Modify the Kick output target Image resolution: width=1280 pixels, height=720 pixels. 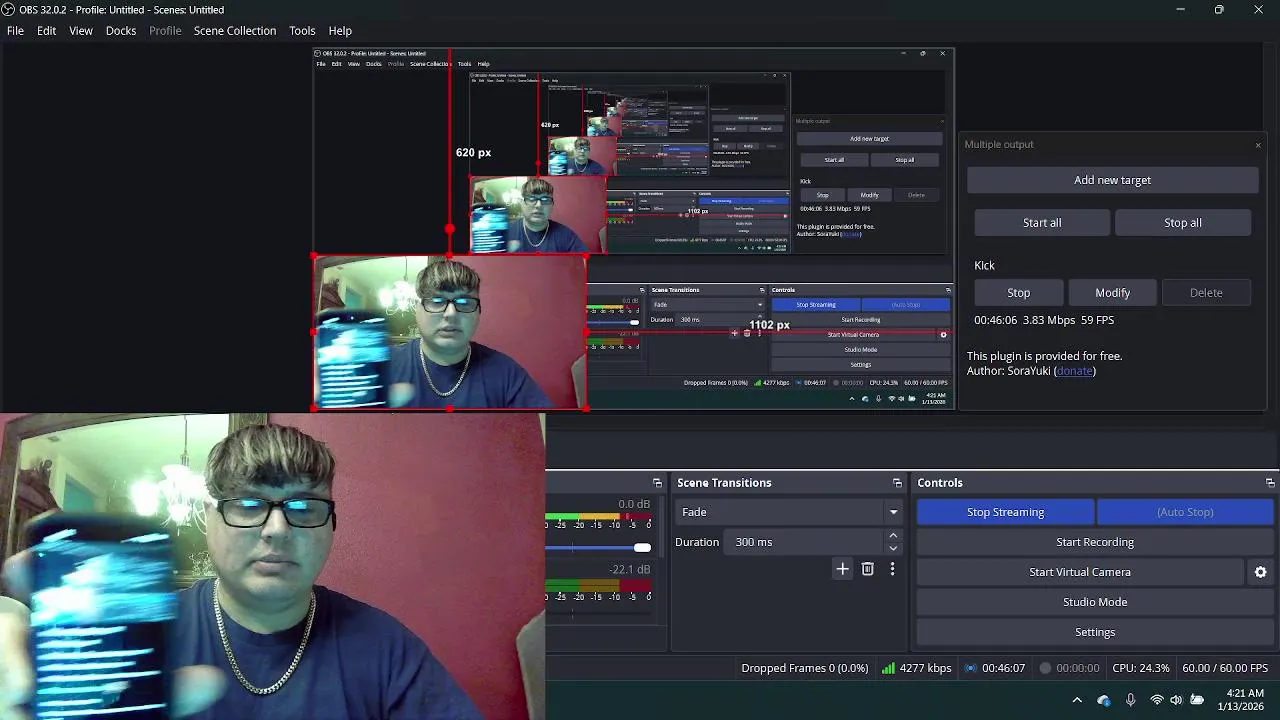[1112, 293]
